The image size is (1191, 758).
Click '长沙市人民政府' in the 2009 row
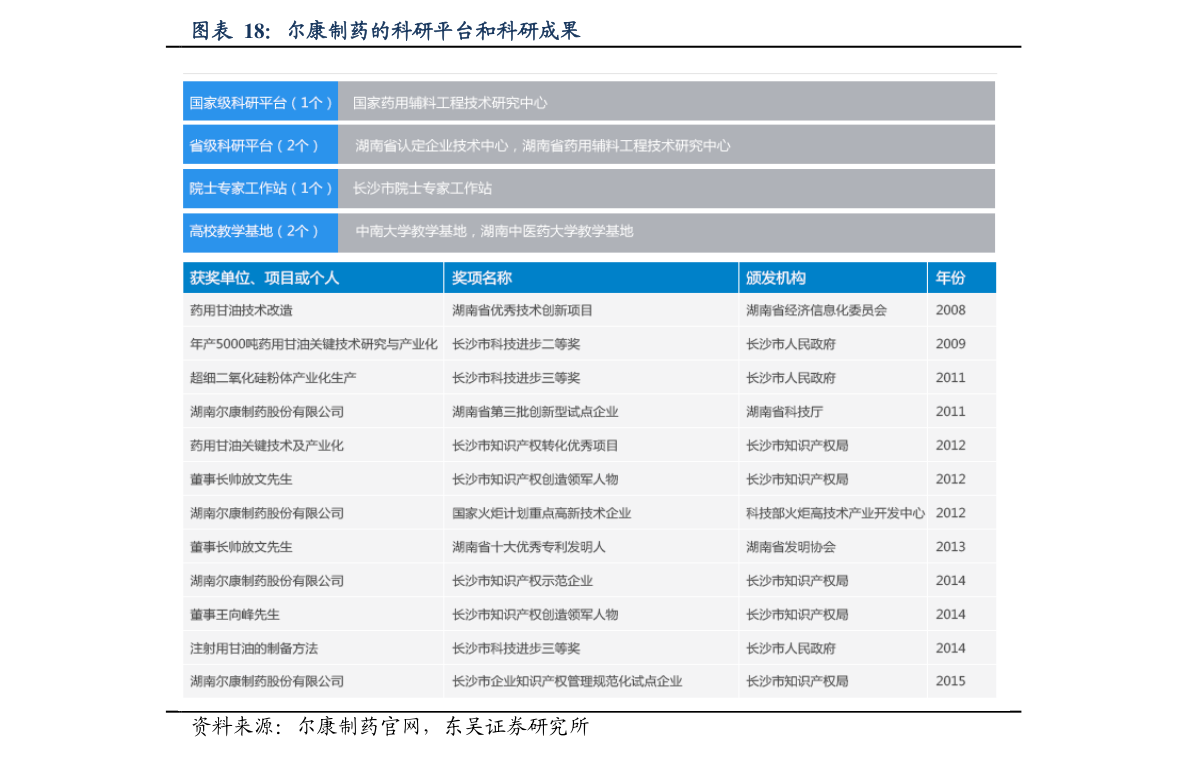[791, 344]
